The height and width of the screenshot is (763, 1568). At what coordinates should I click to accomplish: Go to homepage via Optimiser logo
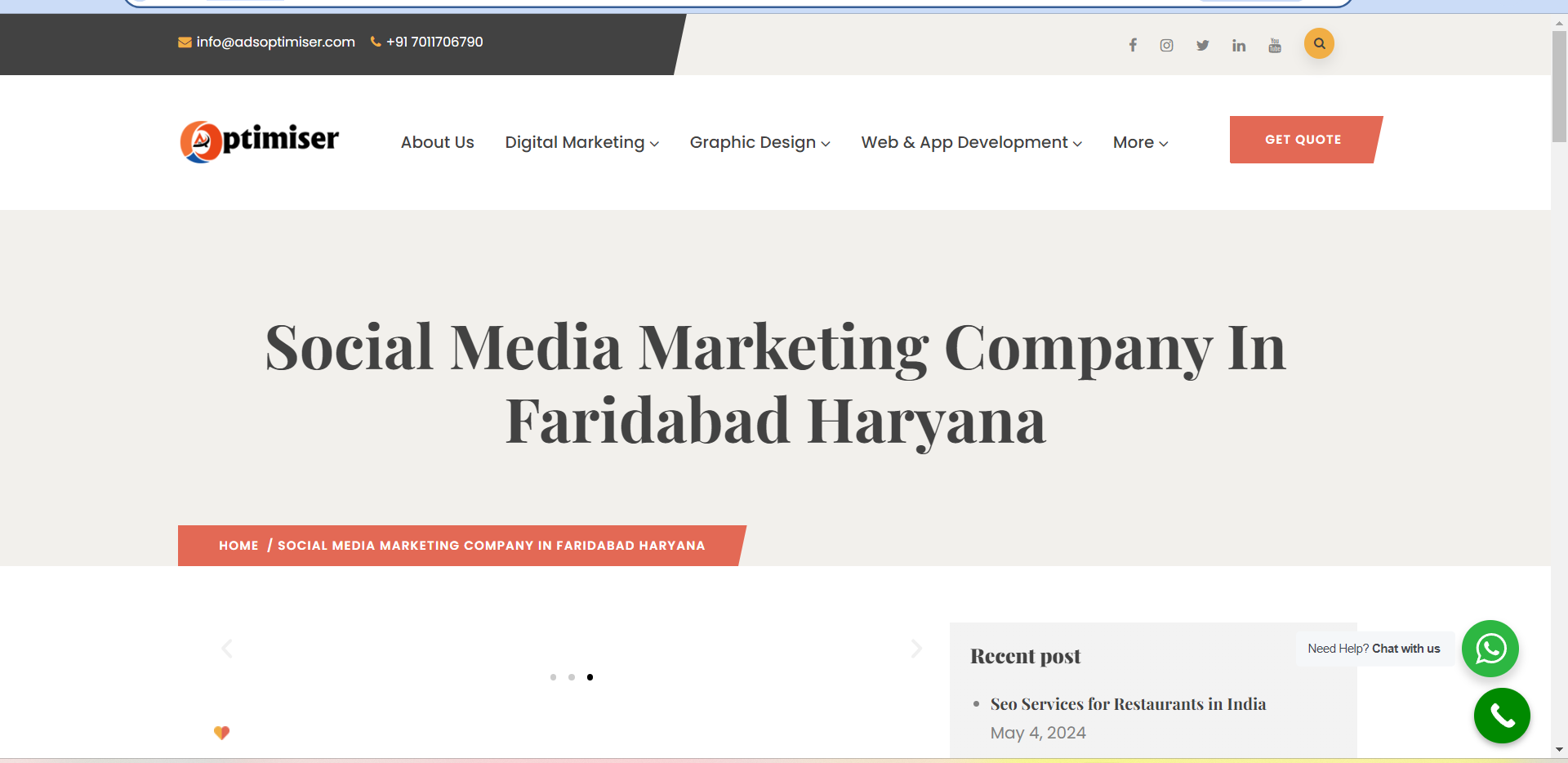(259, 141)
